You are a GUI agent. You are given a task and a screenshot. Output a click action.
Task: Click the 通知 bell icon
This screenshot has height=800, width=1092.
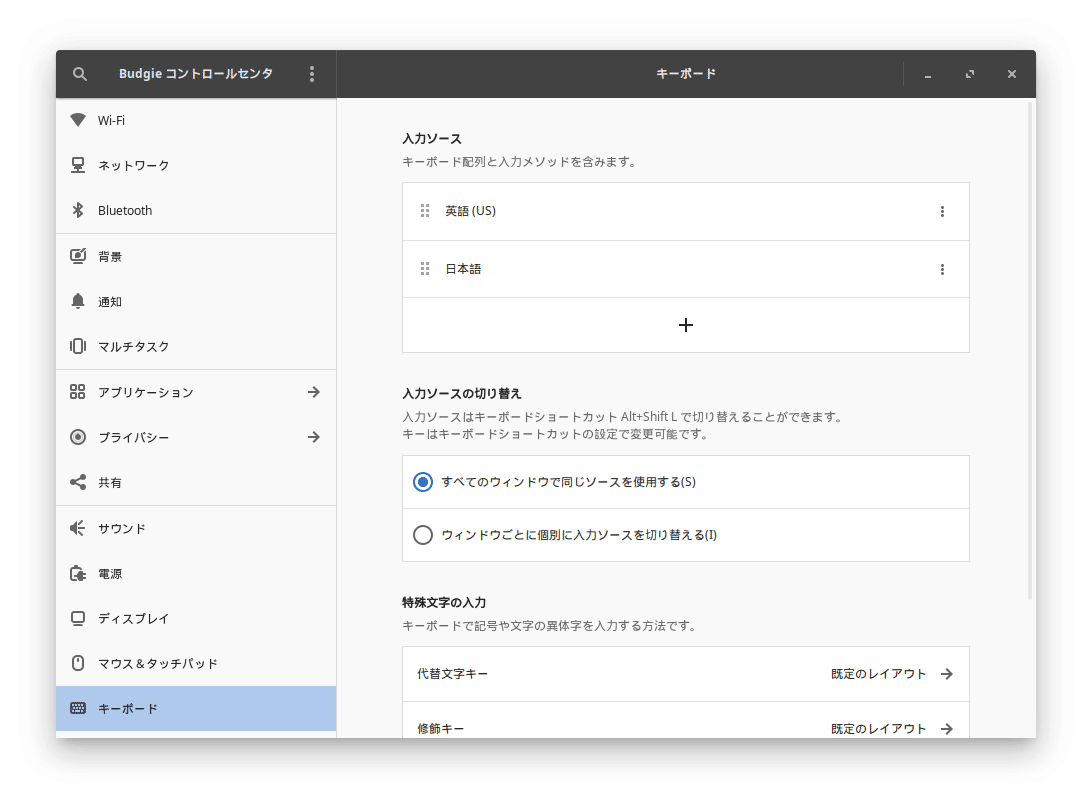point(78,301)
